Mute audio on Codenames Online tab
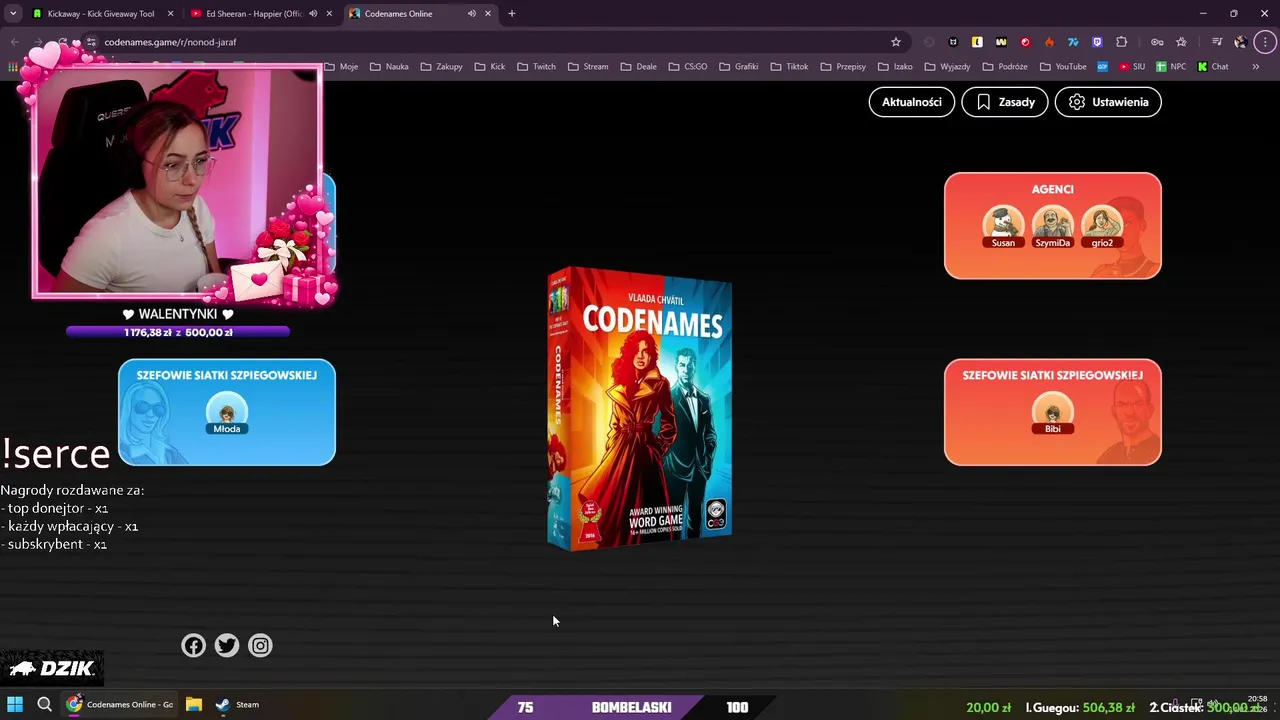This screenshot has height=720, width=1280. (471, 14)
